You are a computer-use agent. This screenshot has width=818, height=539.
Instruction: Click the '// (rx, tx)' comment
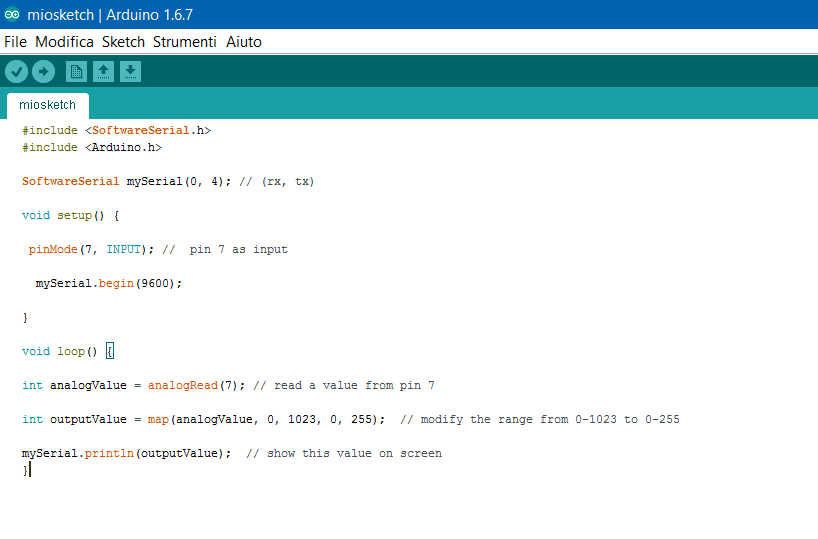pos(276,182)
